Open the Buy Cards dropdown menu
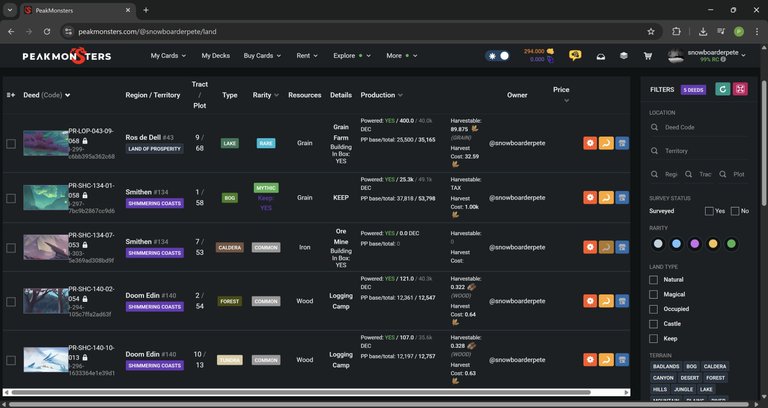 262,56
